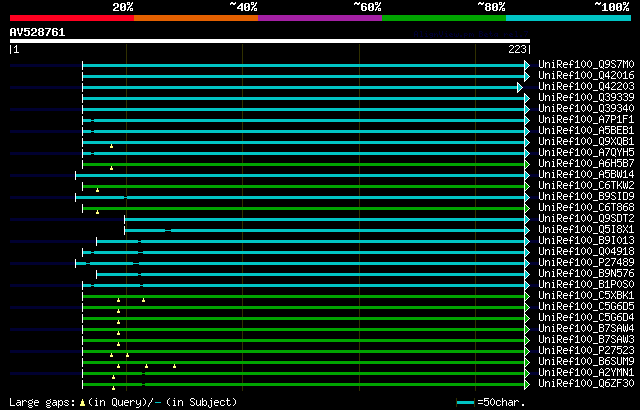Open the UniRef100_Q9S7M0 hit label
The image size is (640, 410).
click(x=586, y=64)
